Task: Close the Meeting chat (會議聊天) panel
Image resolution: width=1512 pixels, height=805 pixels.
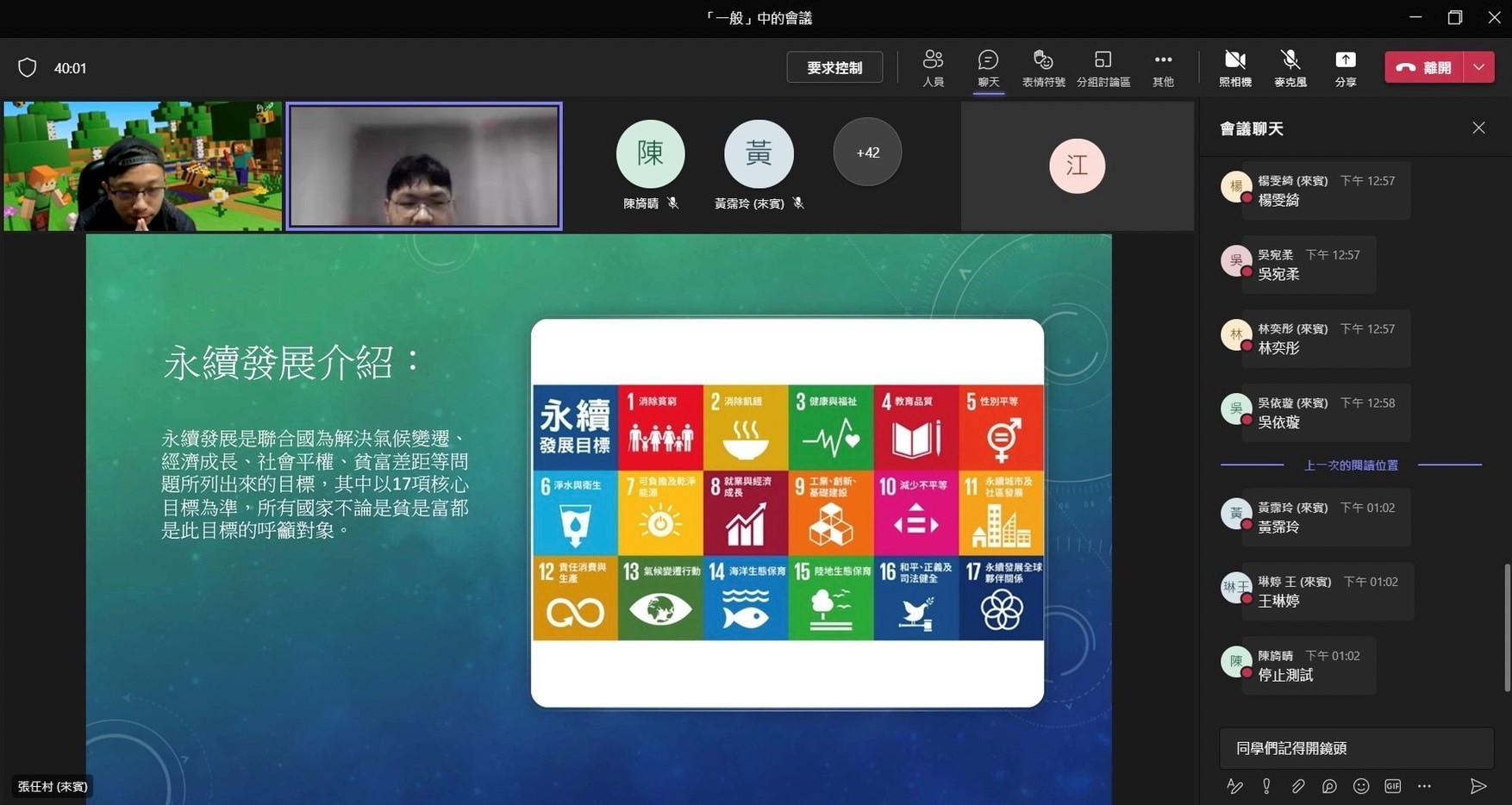Action: click(x=1478, y=128)
